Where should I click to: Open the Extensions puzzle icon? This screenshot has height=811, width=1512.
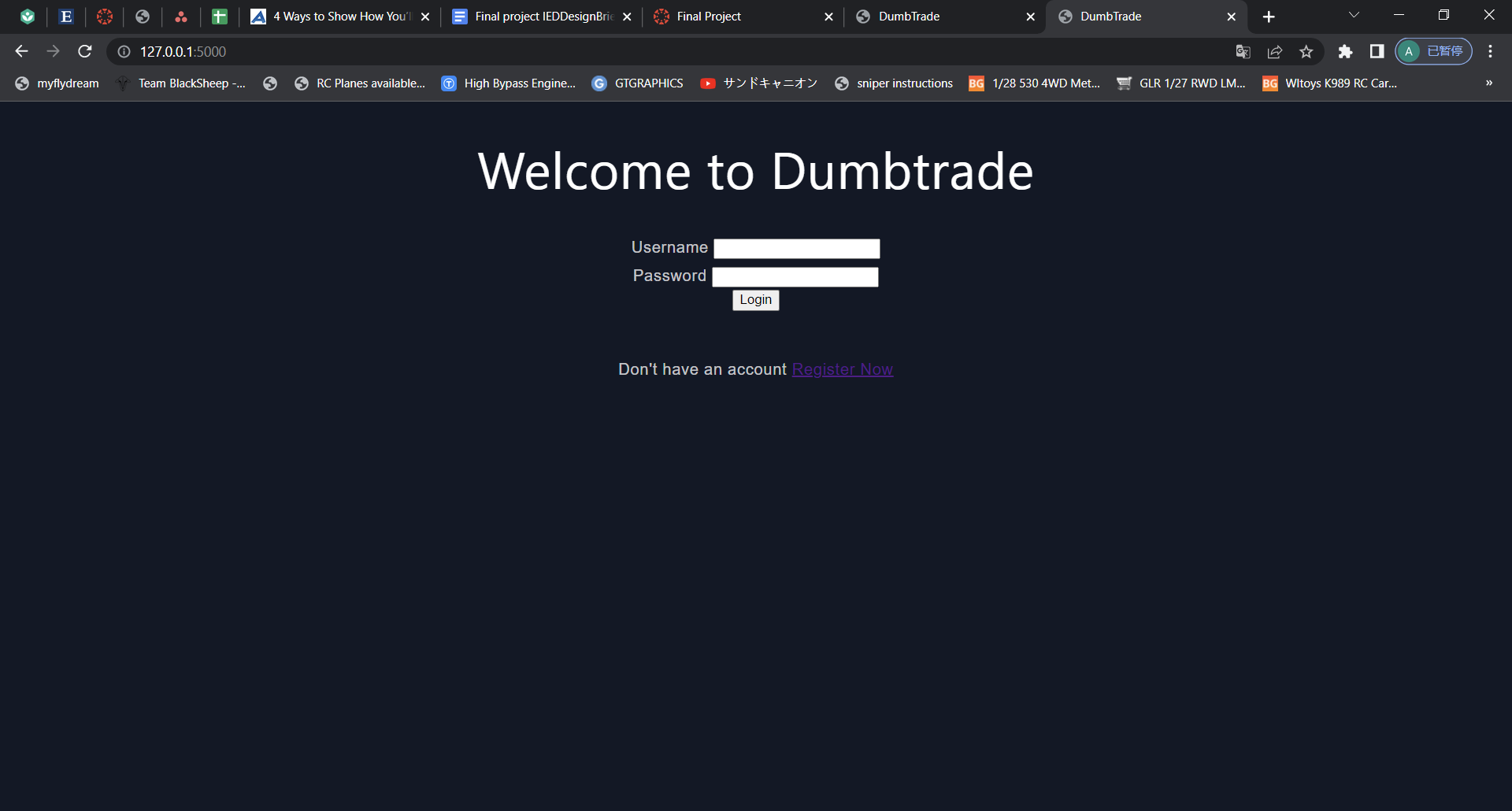tap(1345, 51)
